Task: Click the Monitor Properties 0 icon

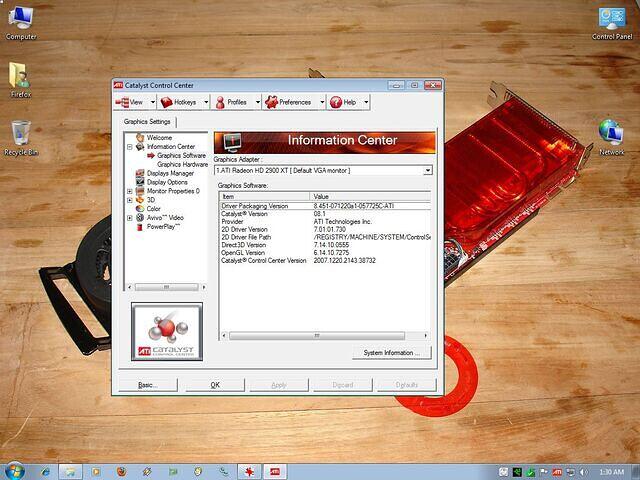Action: (140, 191)
